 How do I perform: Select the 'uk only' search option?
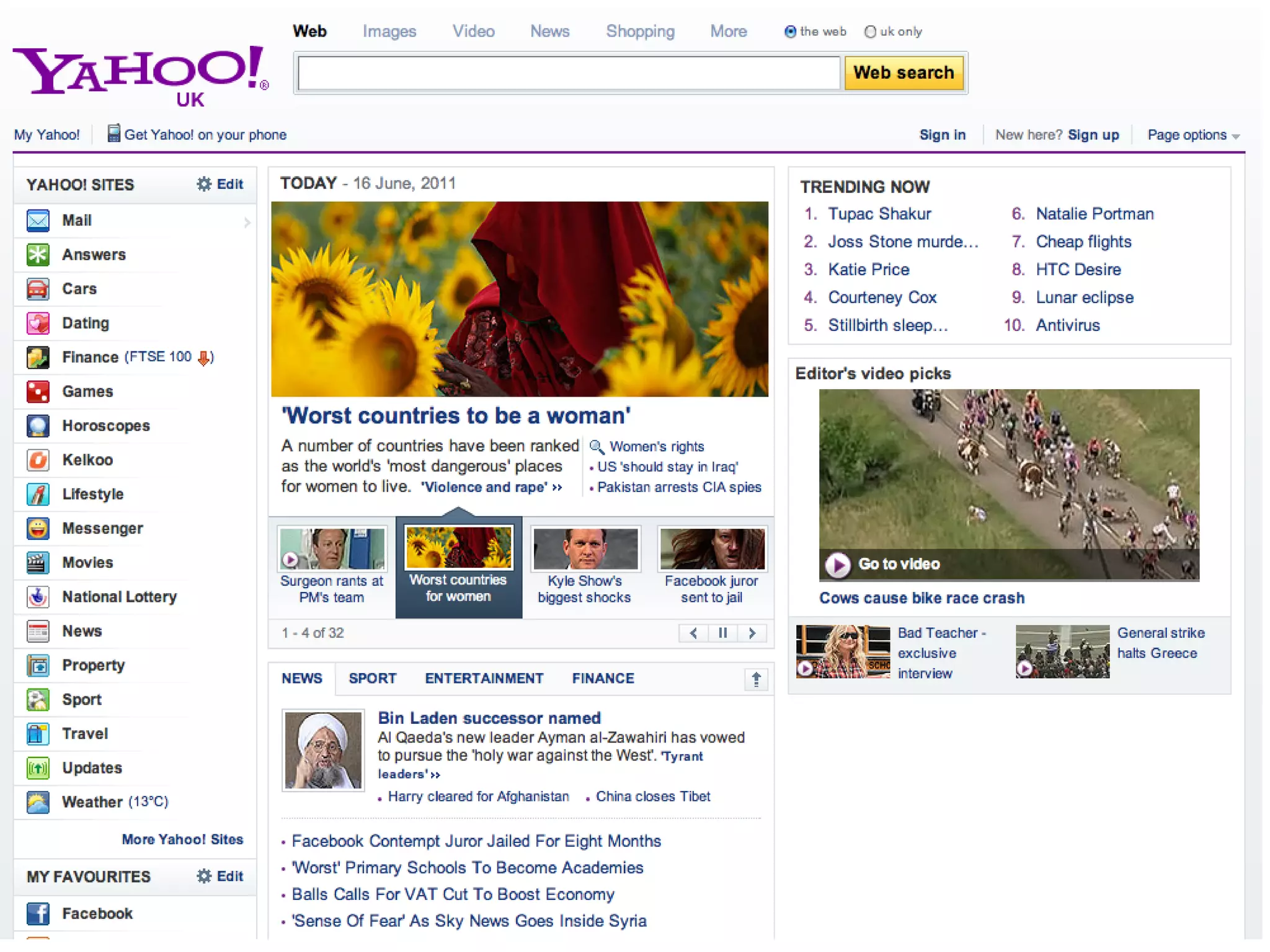tap(870, 32)
